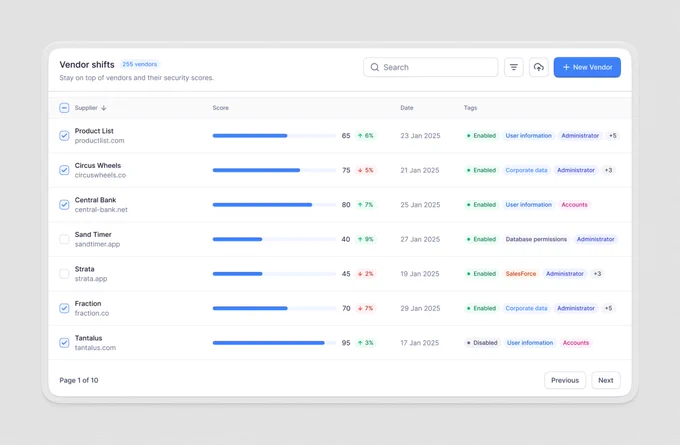
Task: Click the 2% down trend badge
Action: 366,274
